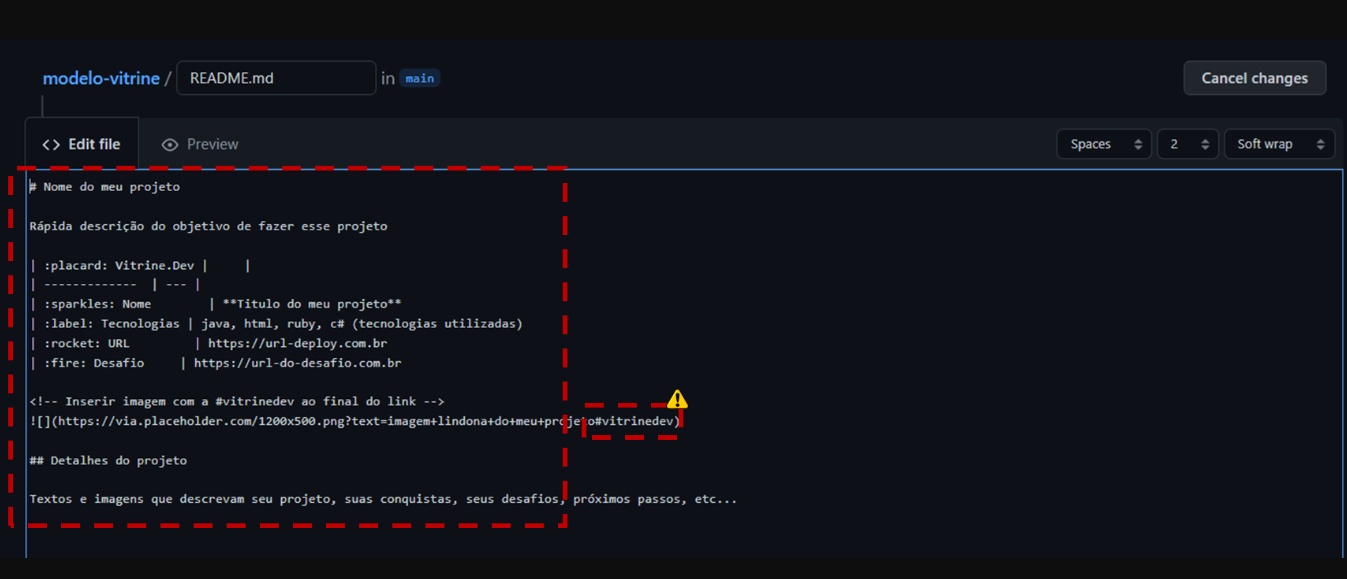
Task: Click 'https://url-deploy.com.br' text in editor
Action: 298,343
